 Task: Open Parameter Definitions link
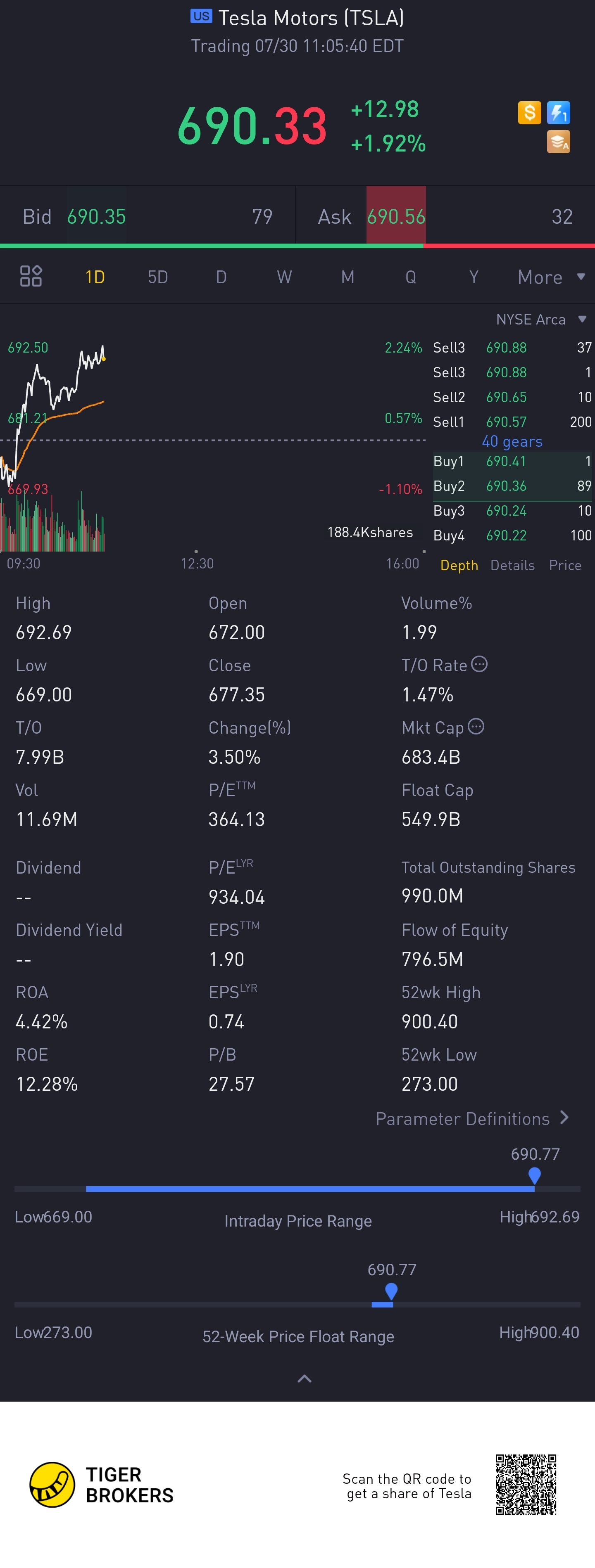point(473,1119)
